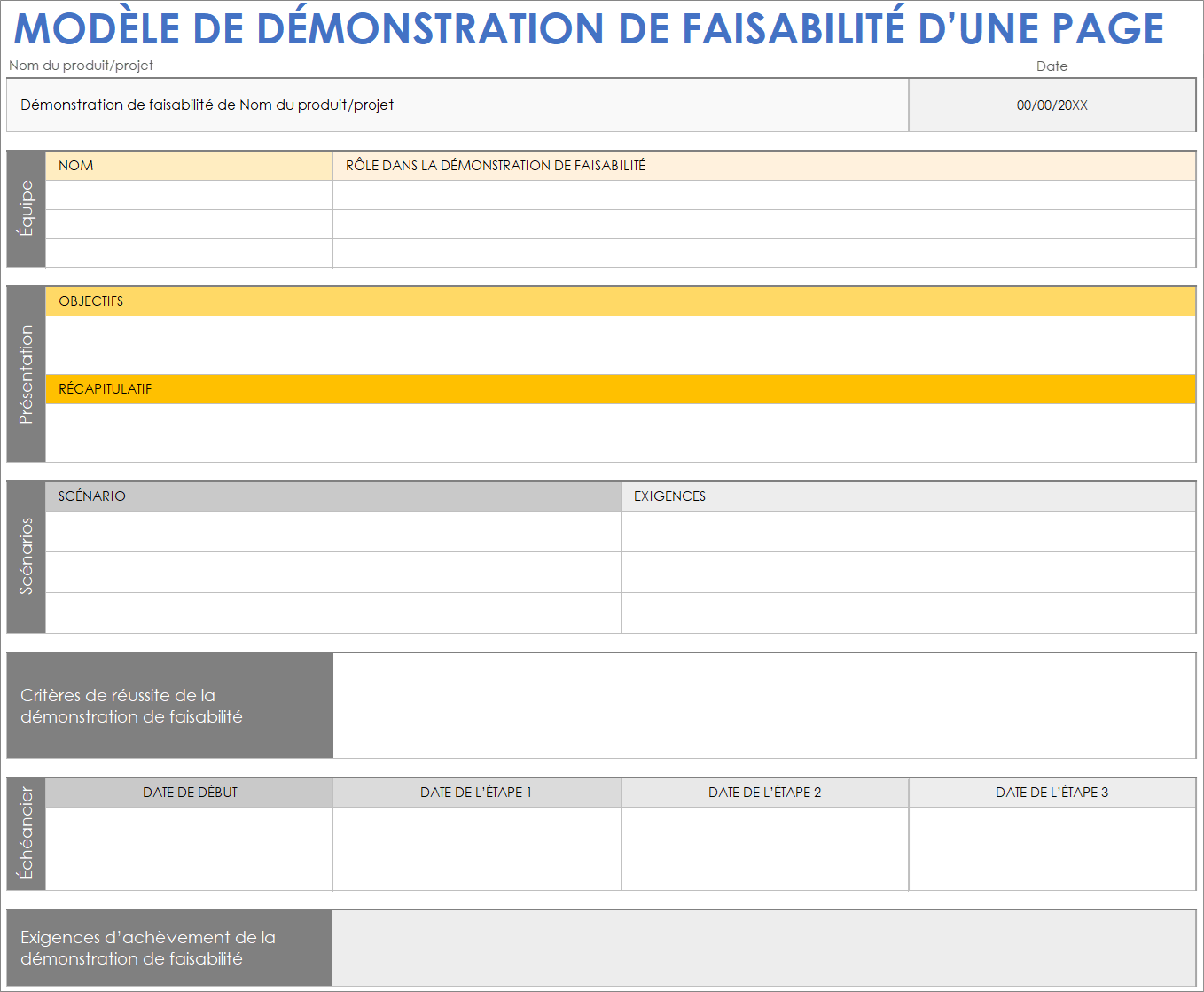The height and width of the screenshot is (992, 1204).
Task: Click the empty field beside 'Critères de réussite'
Action: click(764, 706)
